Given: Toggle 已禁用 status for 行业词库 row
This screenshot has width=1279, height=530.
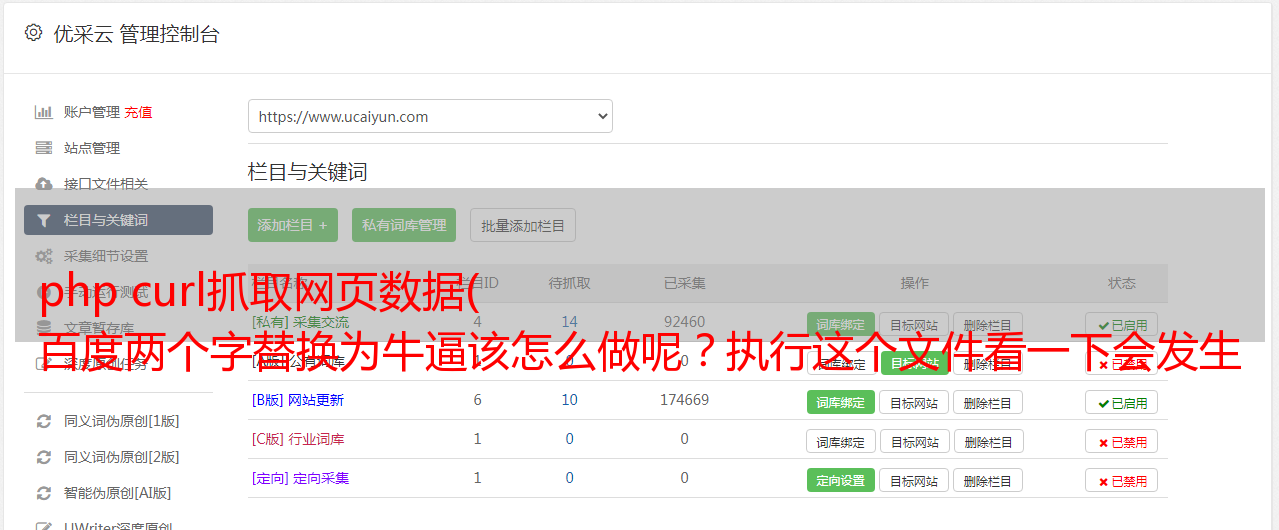Looking at the screenshot, I should 1122,441.
